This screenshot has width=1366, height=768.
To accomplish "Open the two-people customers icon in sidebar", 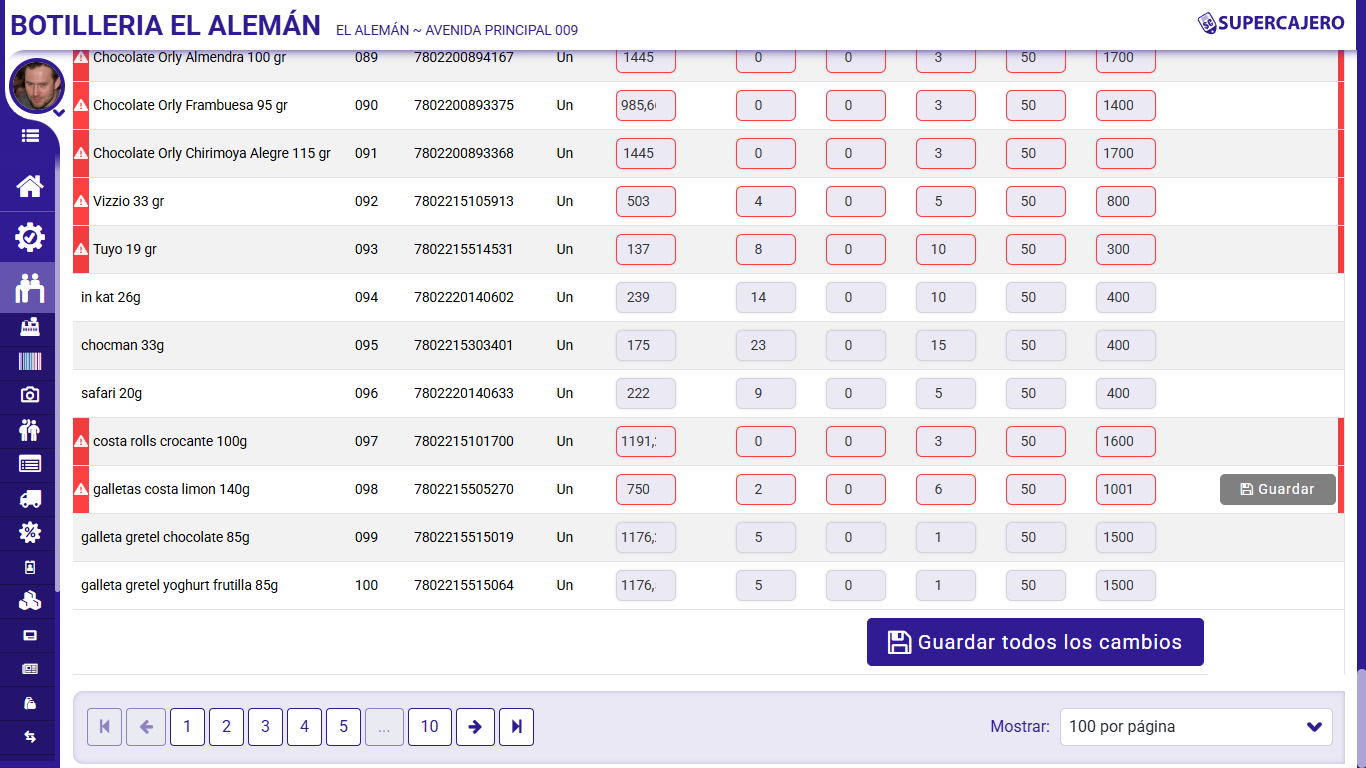I will [30, 430].
